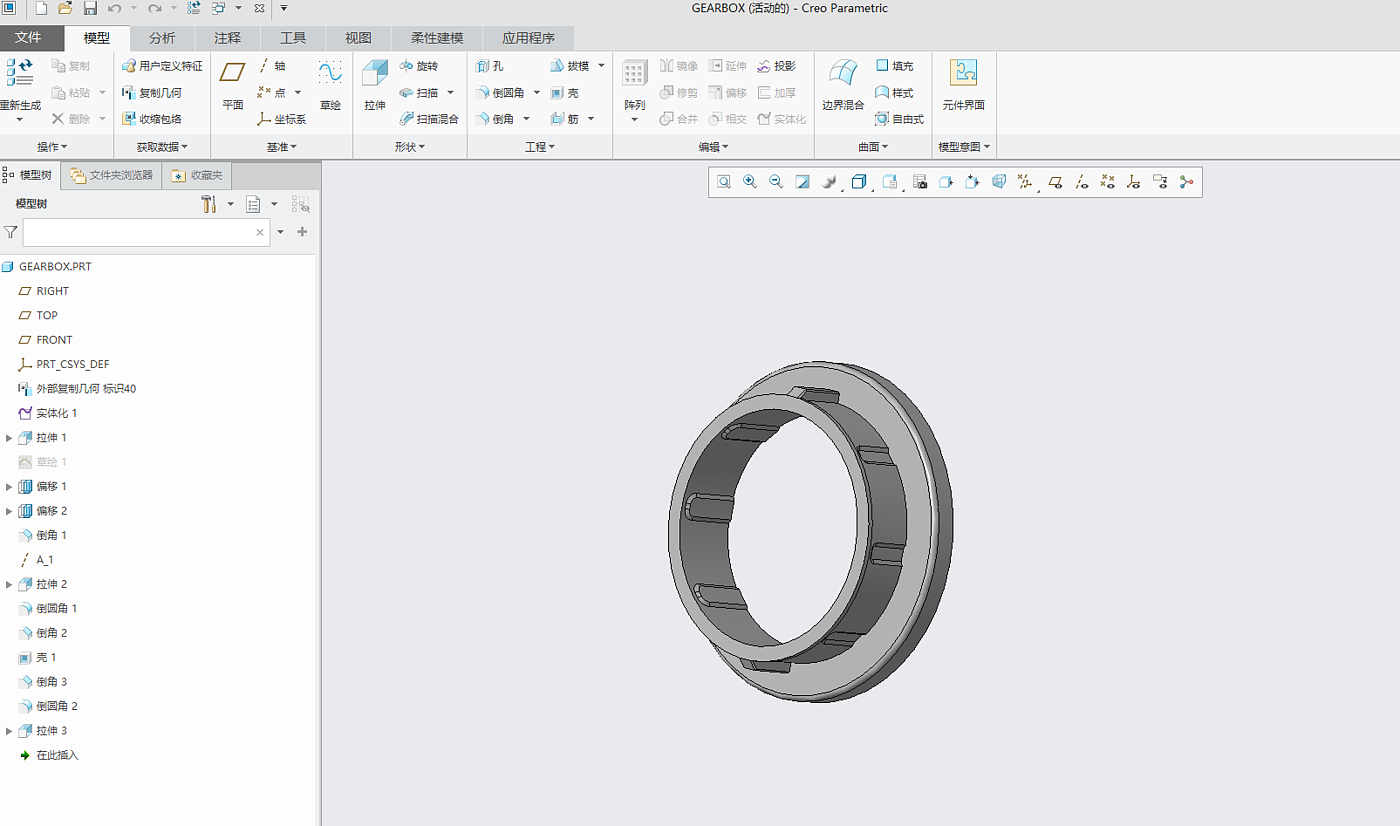Click the model tree search field
This screenshot has height=826, width=1400.
[138, 232]
